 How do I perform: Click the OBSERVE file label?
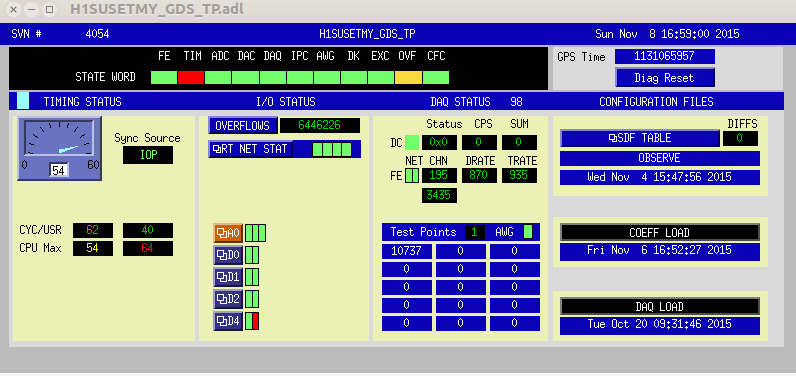659,158
